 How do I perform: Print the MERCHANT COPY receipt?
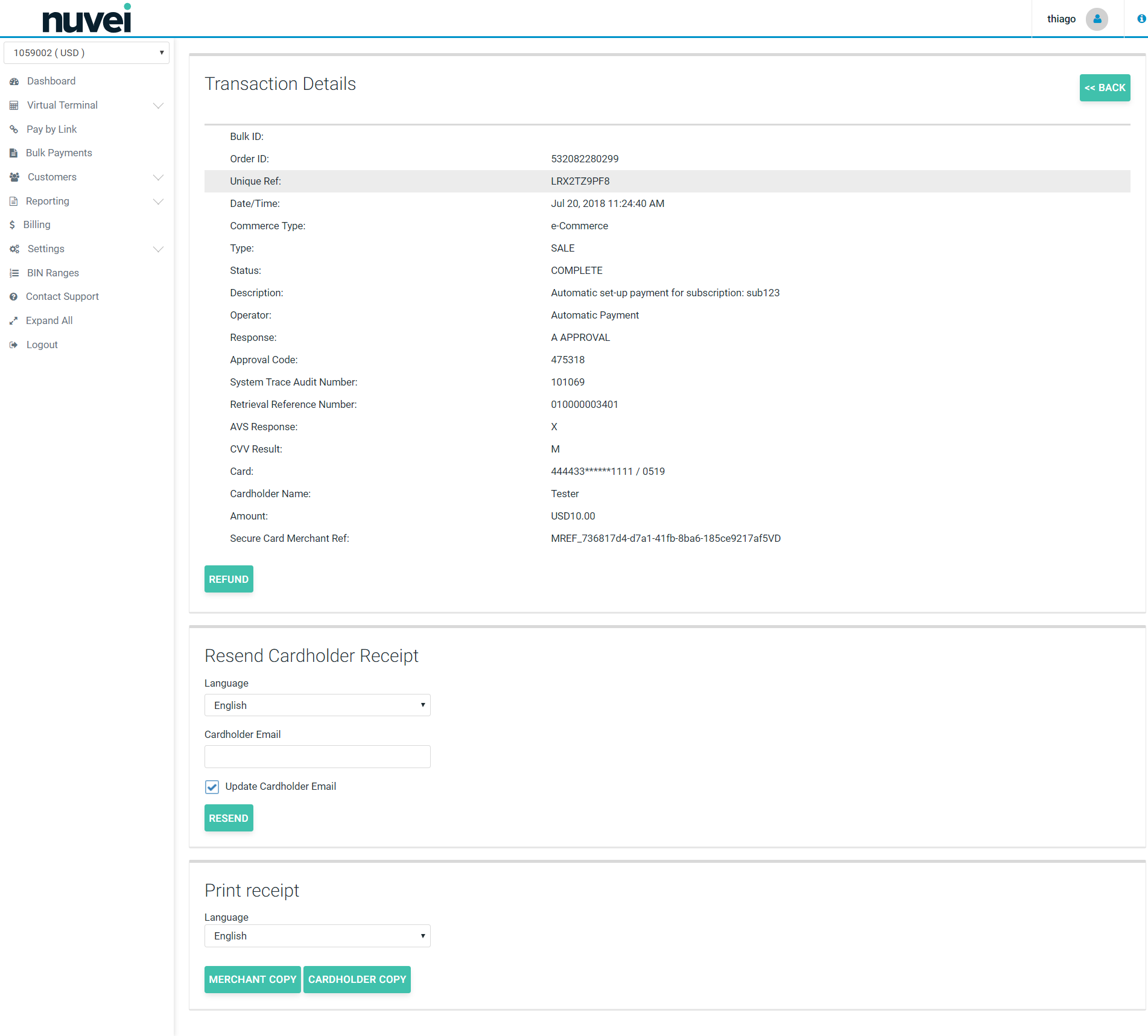coord(252,979)
